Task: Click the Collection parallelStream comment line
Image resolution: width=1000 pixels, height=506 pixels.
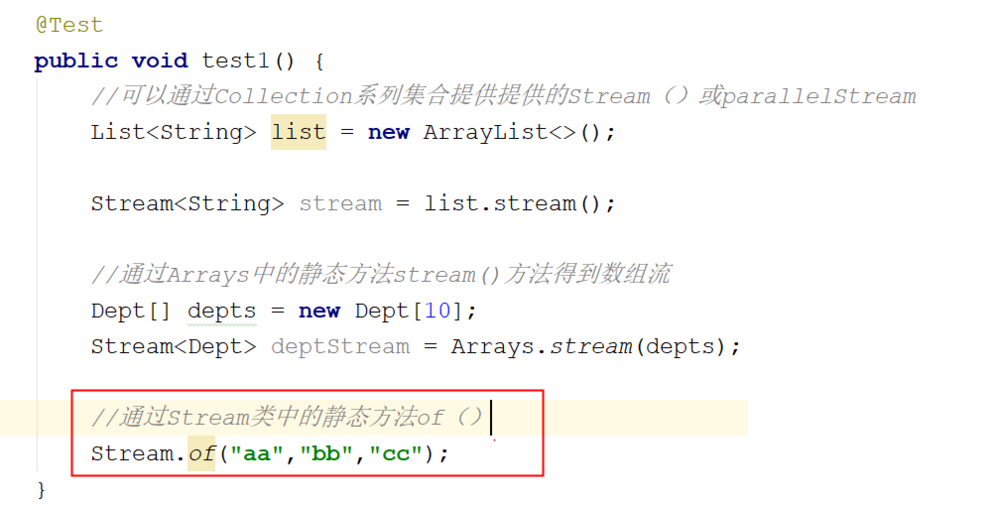Action: coord(504,96)
